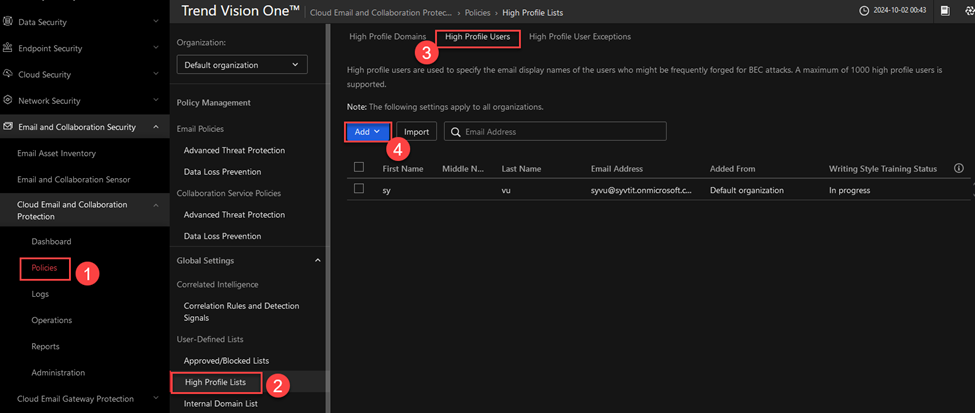
Task: Open the documentation book icon in header
Action: coord(945,11)
